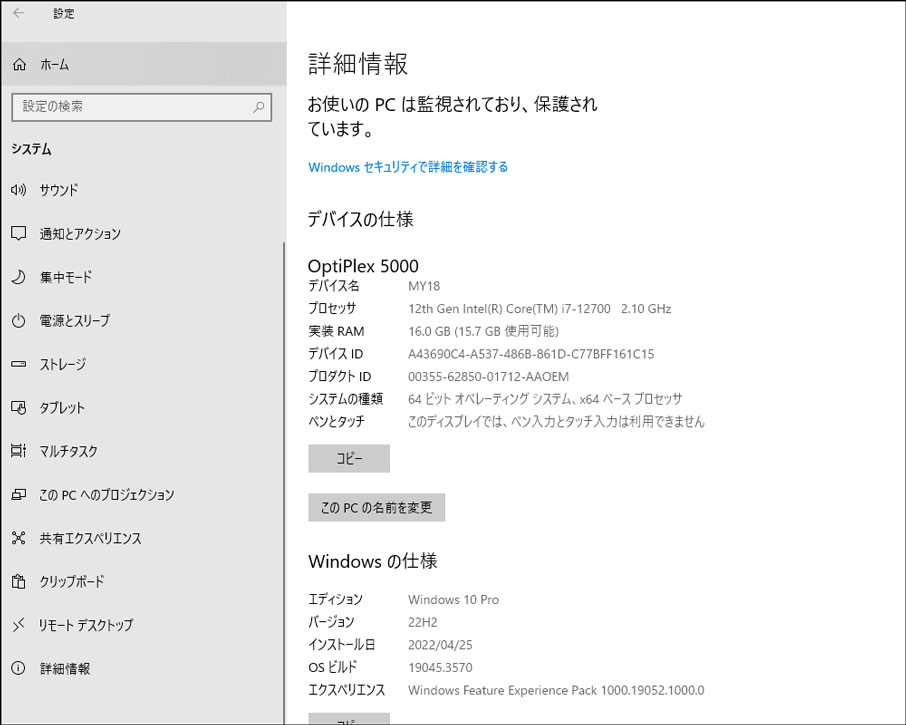Open この PC へのプロジェクション settings

(143, 495)
